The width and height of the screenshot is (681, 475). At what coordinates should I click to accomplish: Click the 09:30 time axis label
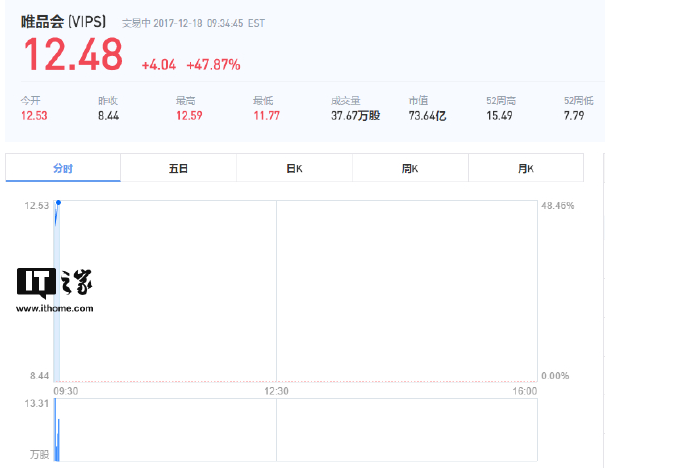coord(66,391)
